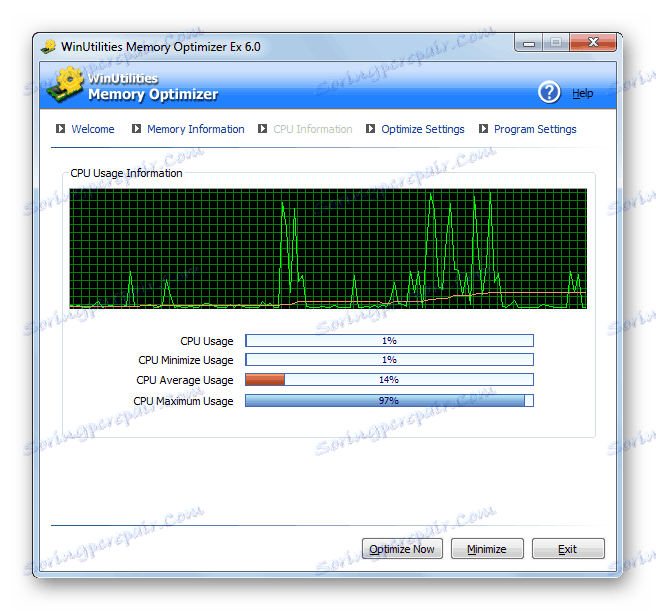Viewport: 656px width, 611px height.
Task: Click the arrow icon beside Optimize Settings
Action: (x=370, y=128)
